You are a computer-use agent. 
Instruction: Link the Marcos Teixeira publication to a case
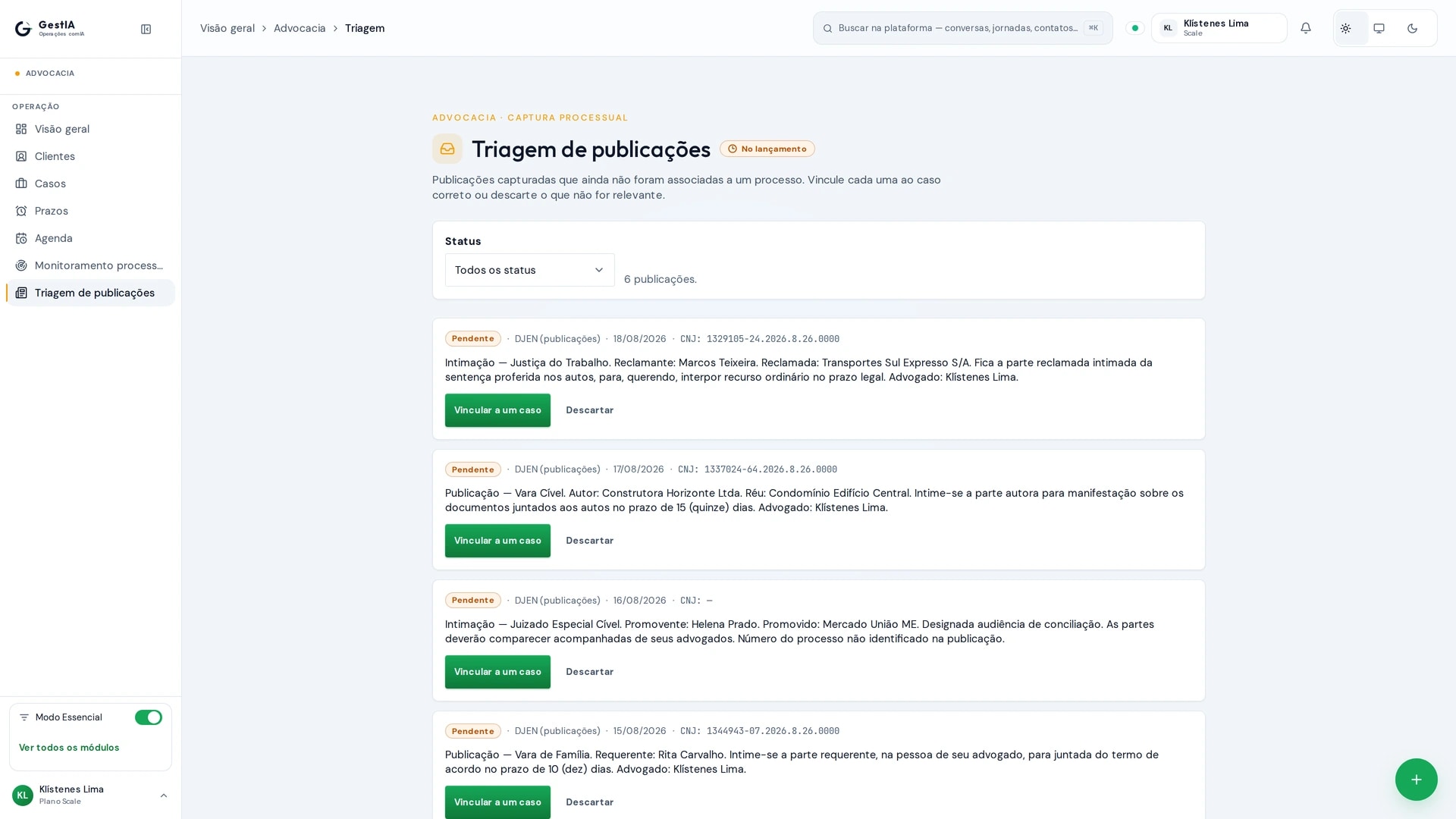click(497, 410)
